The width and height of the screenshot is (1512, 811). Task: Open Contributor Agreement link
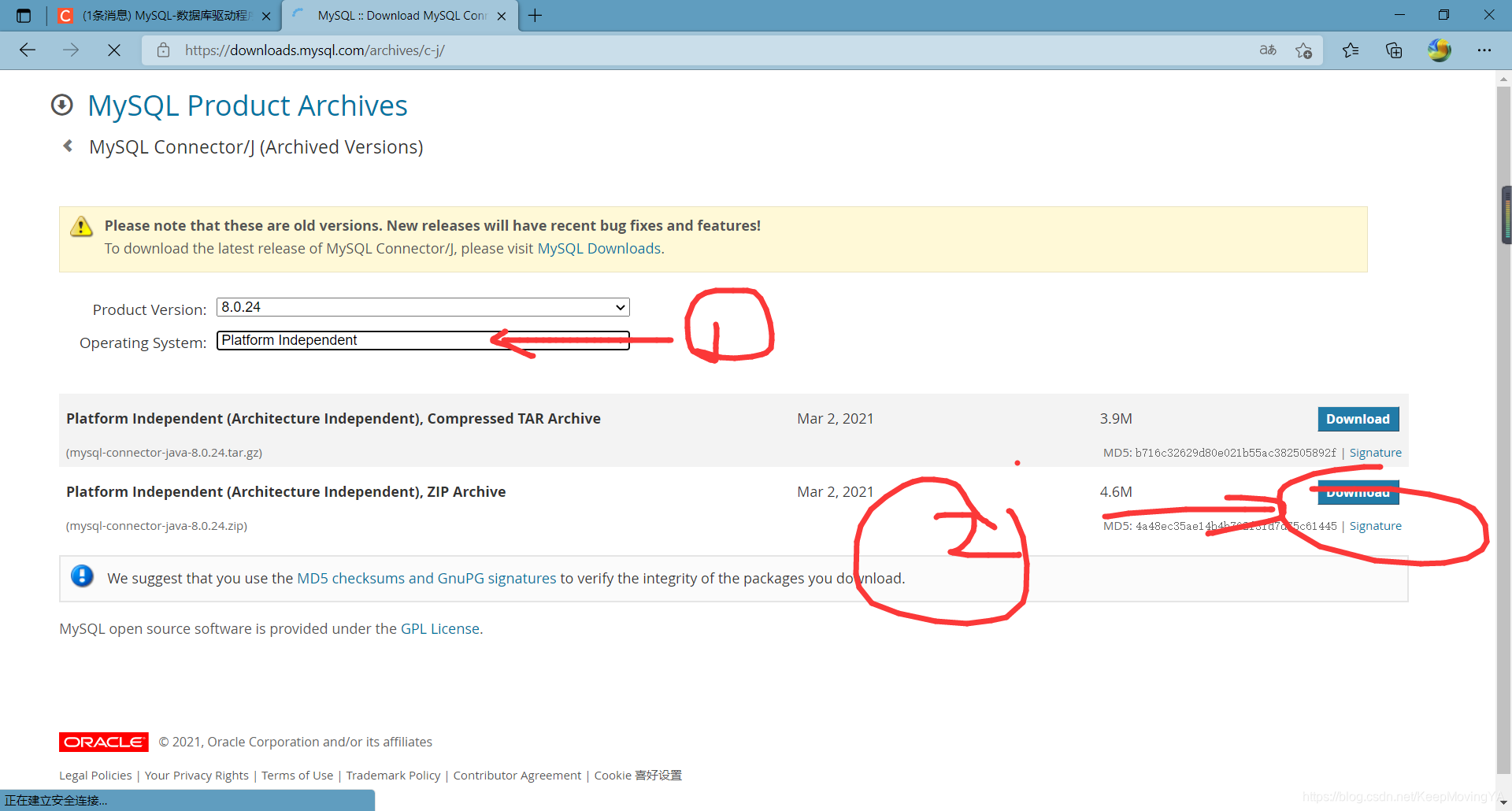point(517,776)
